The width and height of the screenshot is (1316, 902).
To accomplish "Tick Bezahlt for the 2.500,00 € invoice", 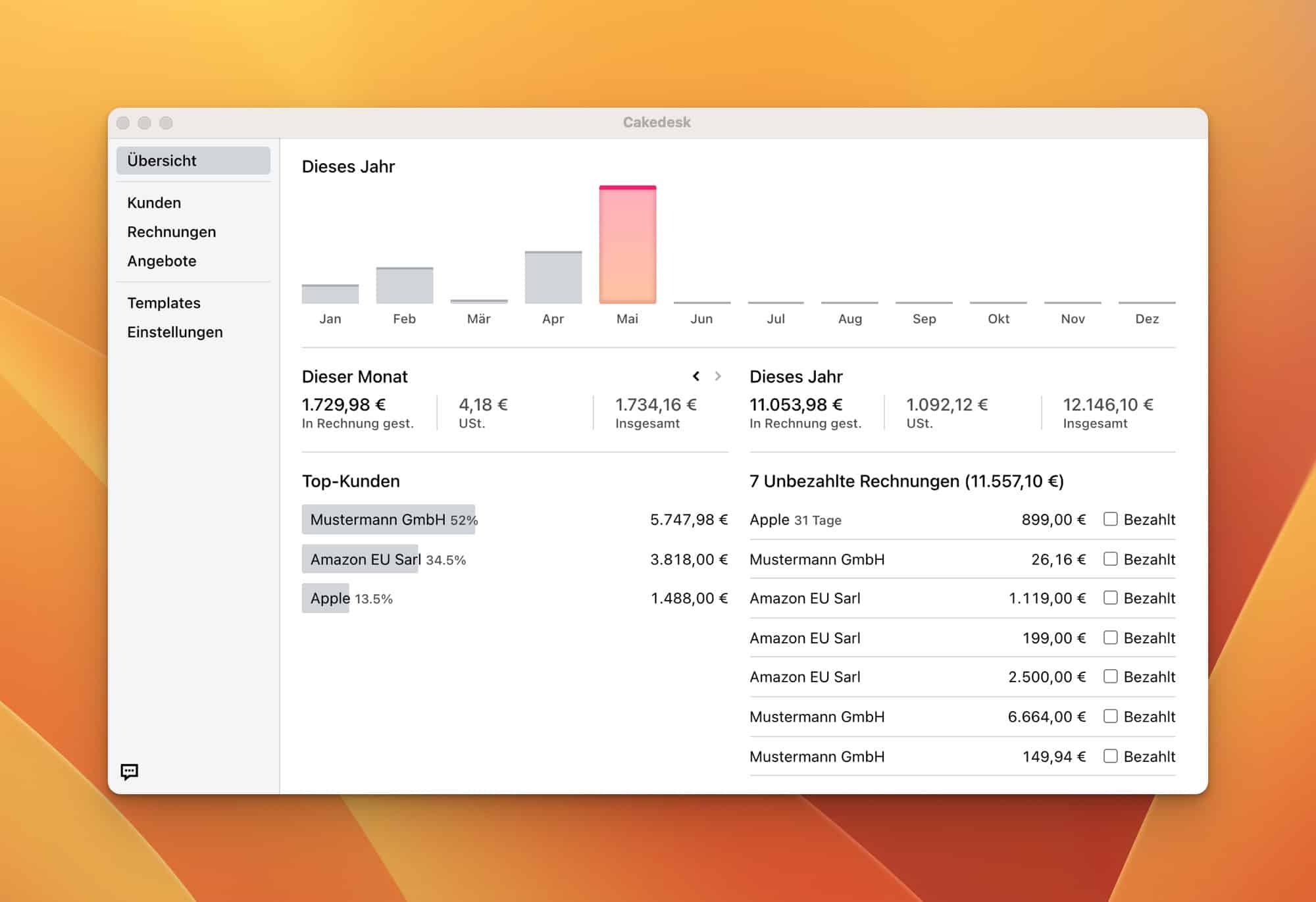I will (x=1110, y=676).
